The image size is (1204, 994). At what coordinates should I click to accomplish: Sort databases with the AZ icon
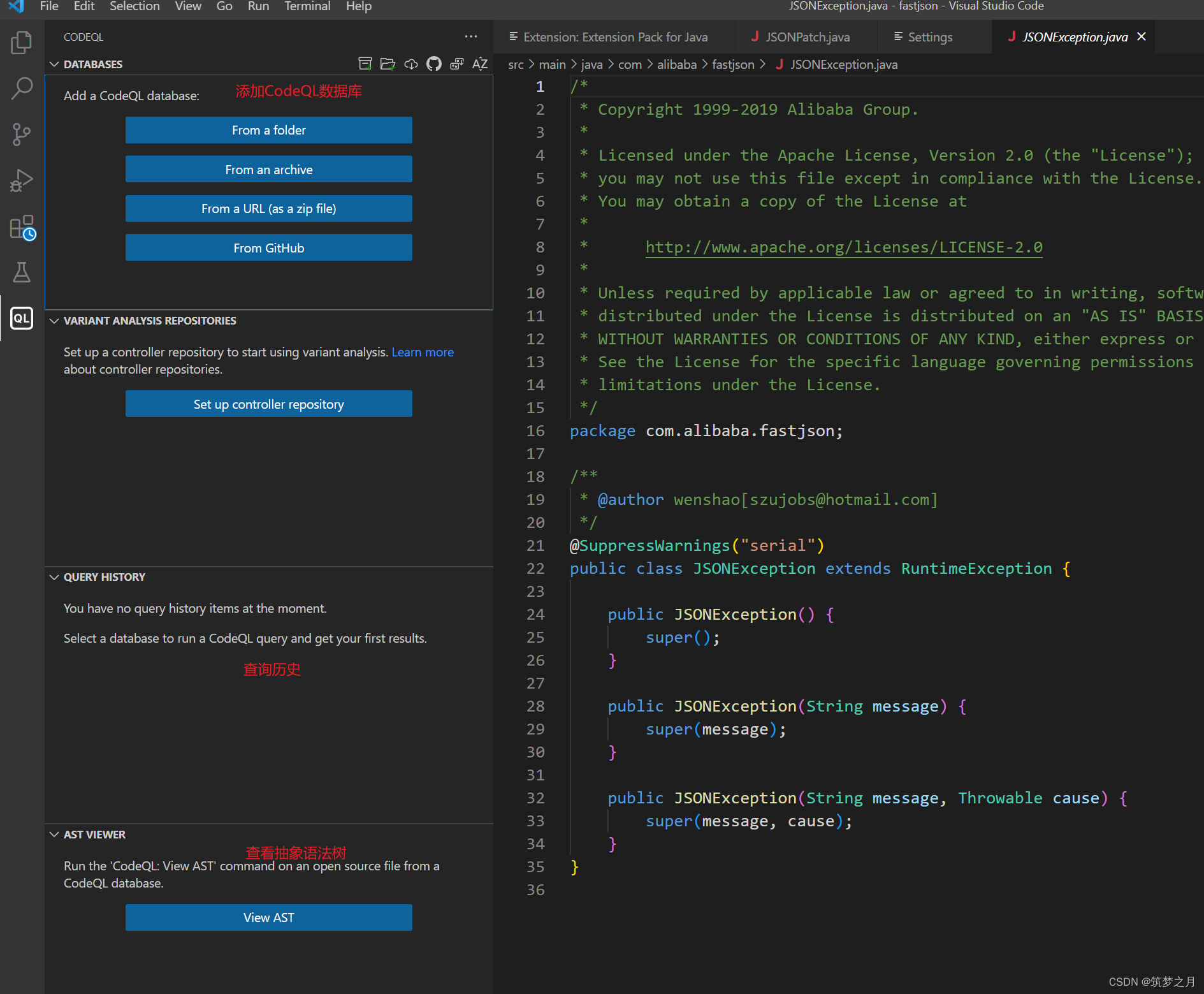coord(480,64)
